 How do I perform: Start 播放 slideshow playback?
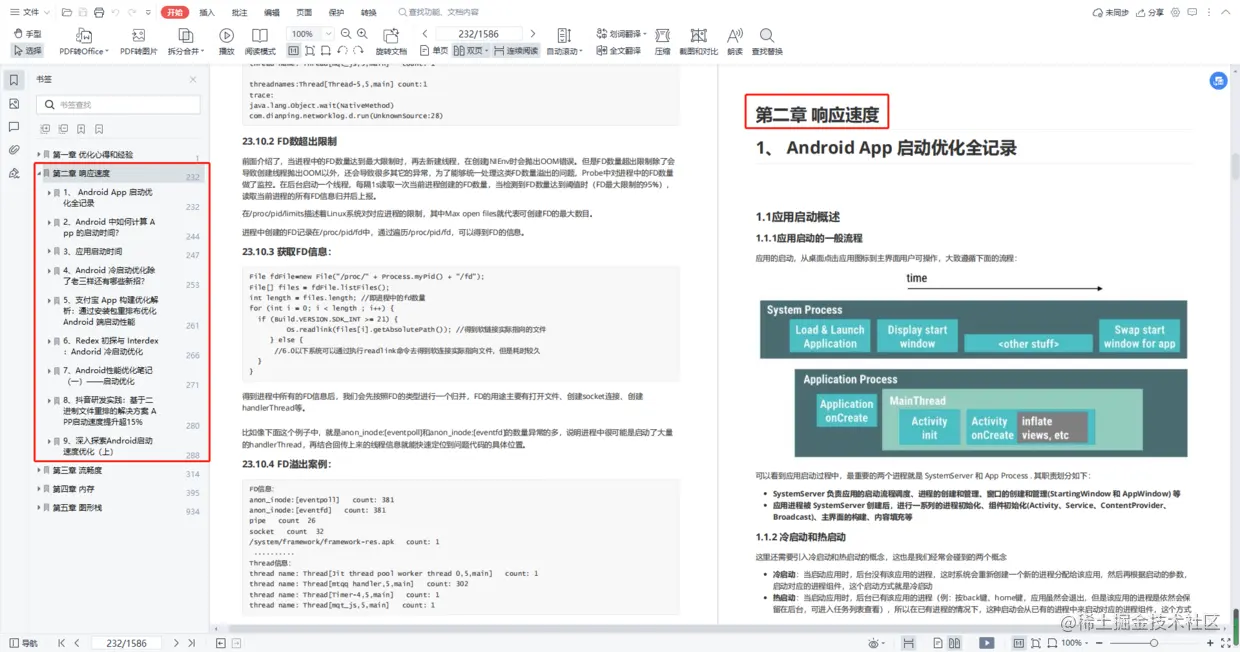pos(226,42)
